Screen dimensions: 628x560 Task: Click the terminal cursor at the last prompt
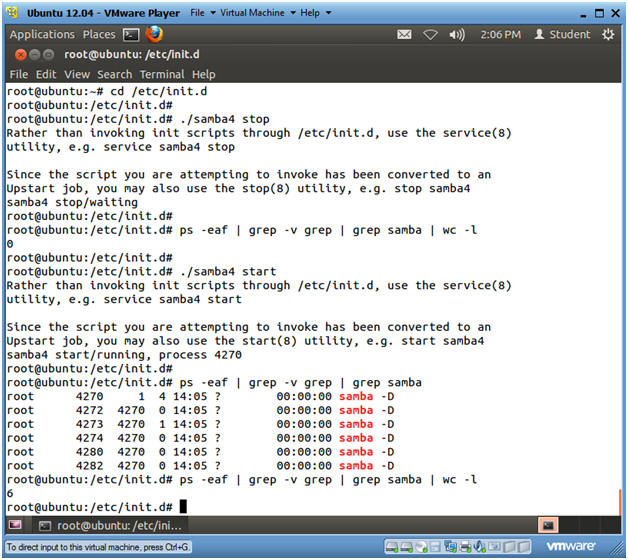[x=183, y=506]
